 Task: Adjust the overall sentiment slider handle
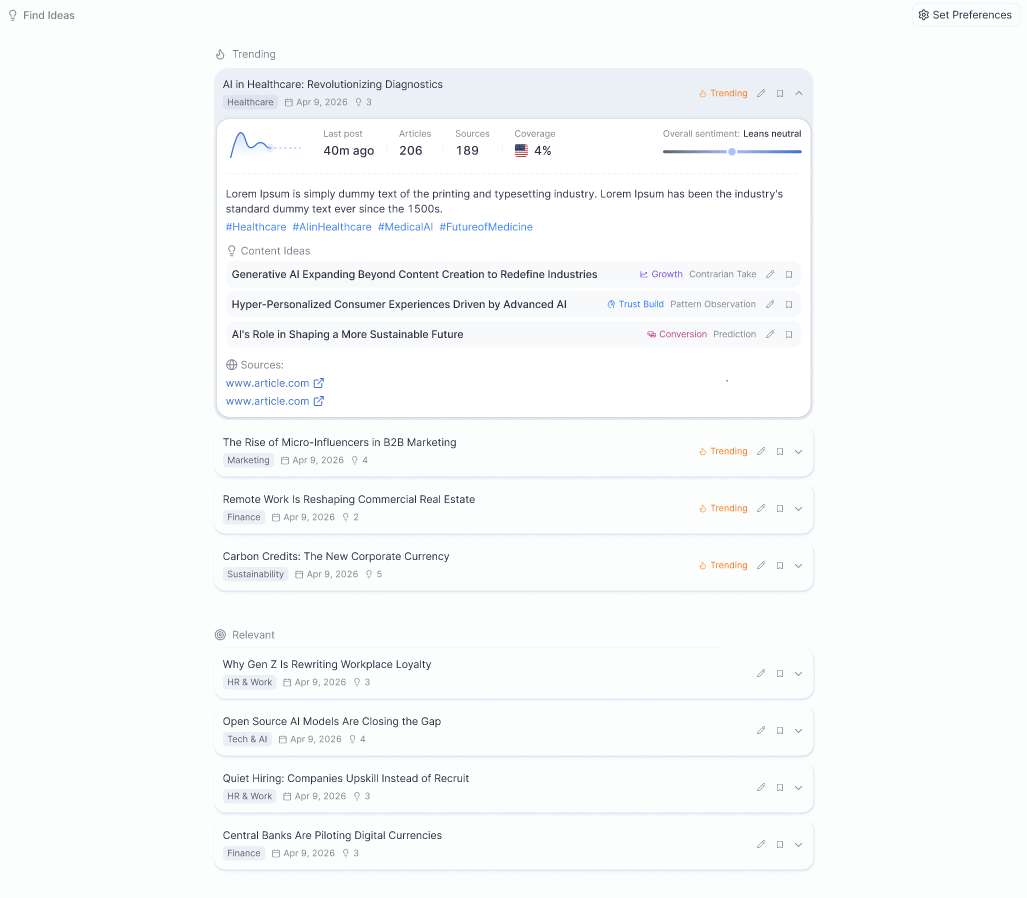(x=732, y=151)
